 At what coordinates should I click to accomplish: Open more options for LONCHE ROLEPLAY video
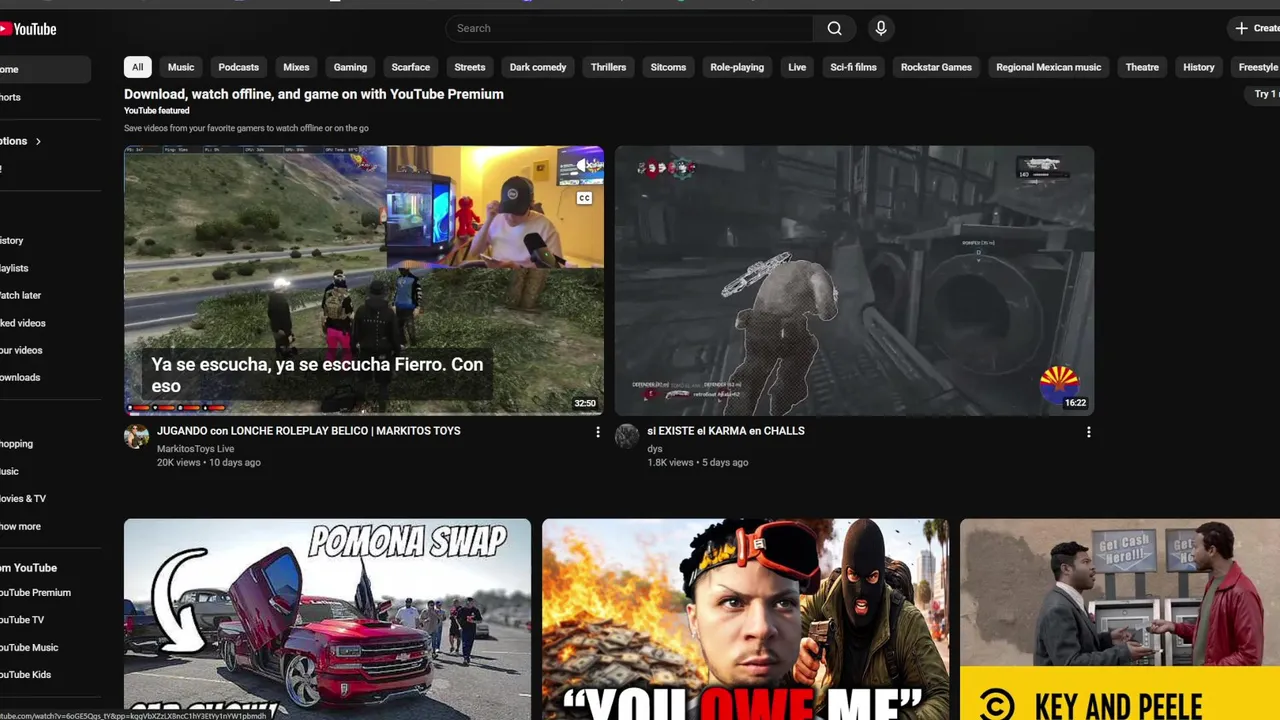(598, 432)
